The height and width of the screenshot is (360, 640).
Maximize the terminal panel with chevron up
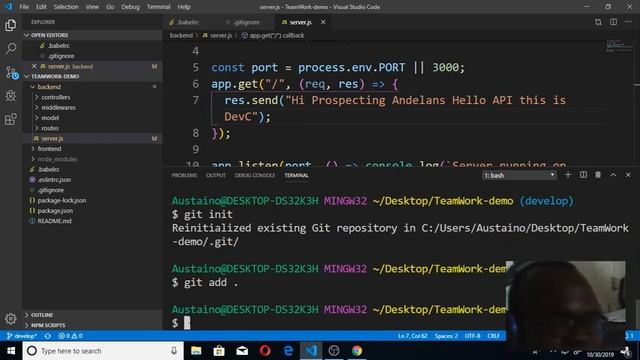click(x=613, y=175)
